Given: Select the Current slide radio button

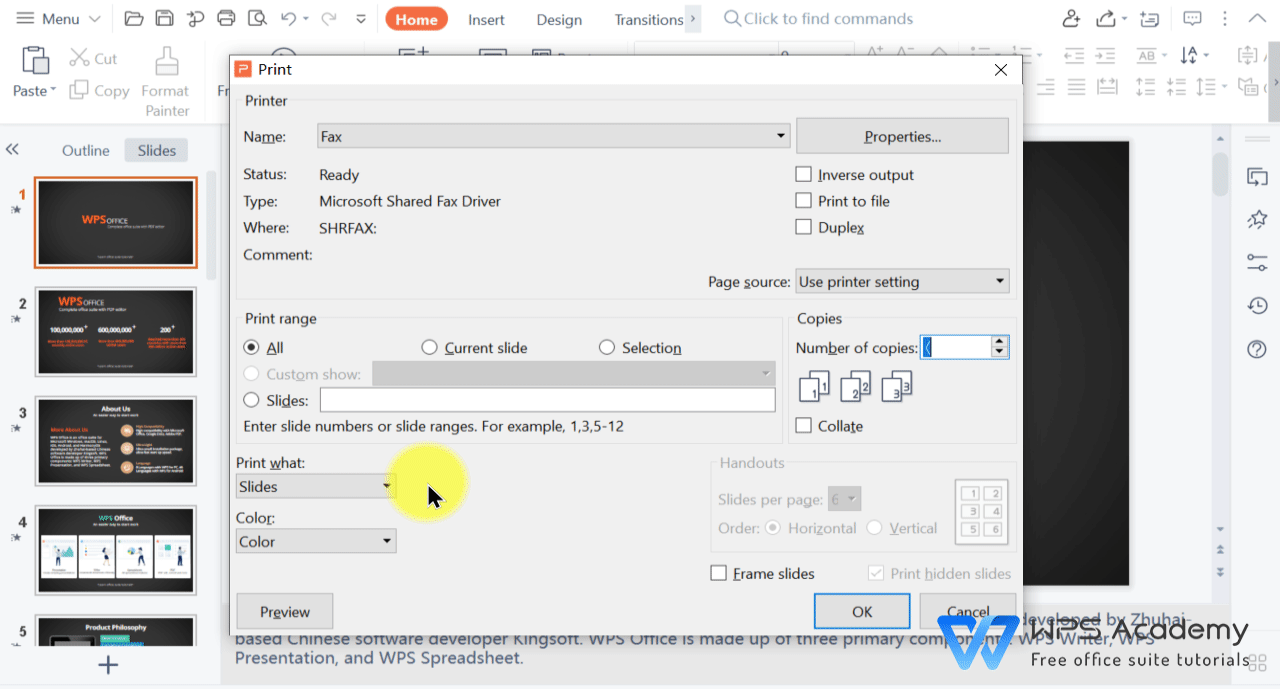Looking at the screenshot, I should tap(430, 347).
